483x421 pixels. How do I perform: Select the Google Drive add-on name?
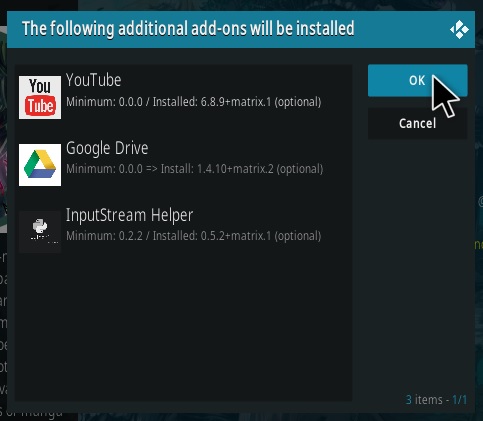click(x=107, y=148)
